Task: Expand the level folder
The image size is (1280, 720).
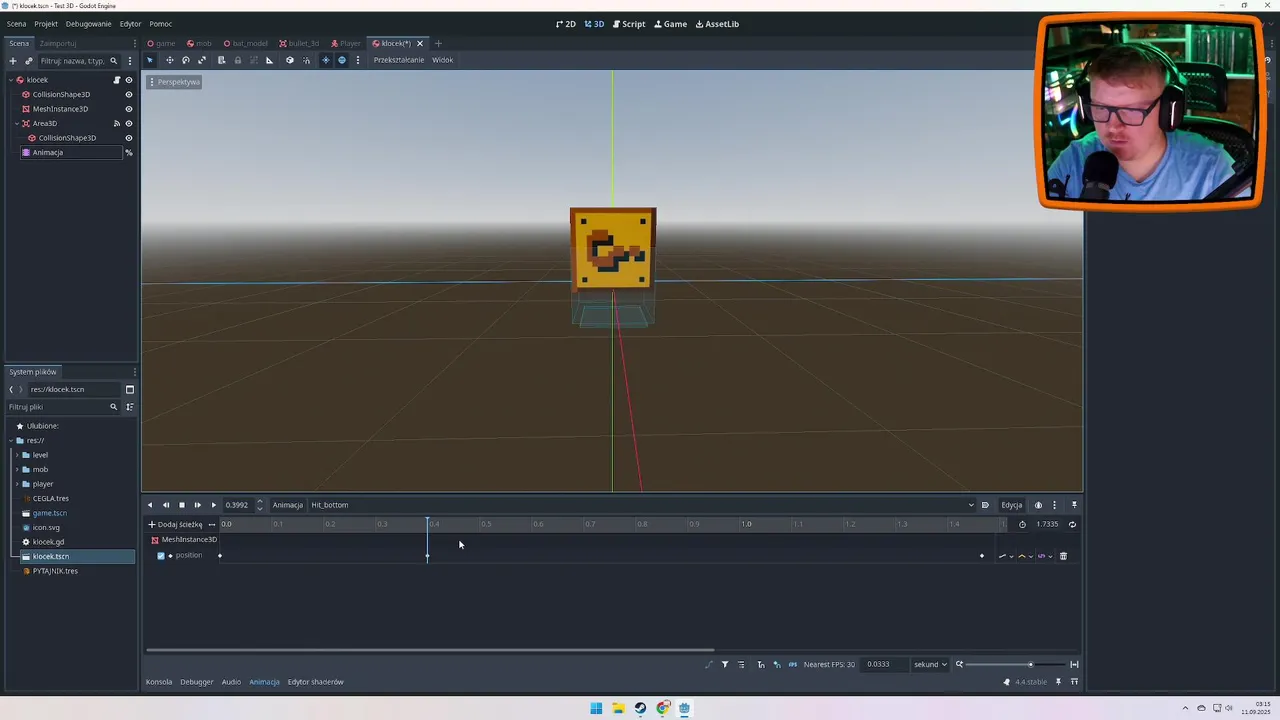Action: 16,455
